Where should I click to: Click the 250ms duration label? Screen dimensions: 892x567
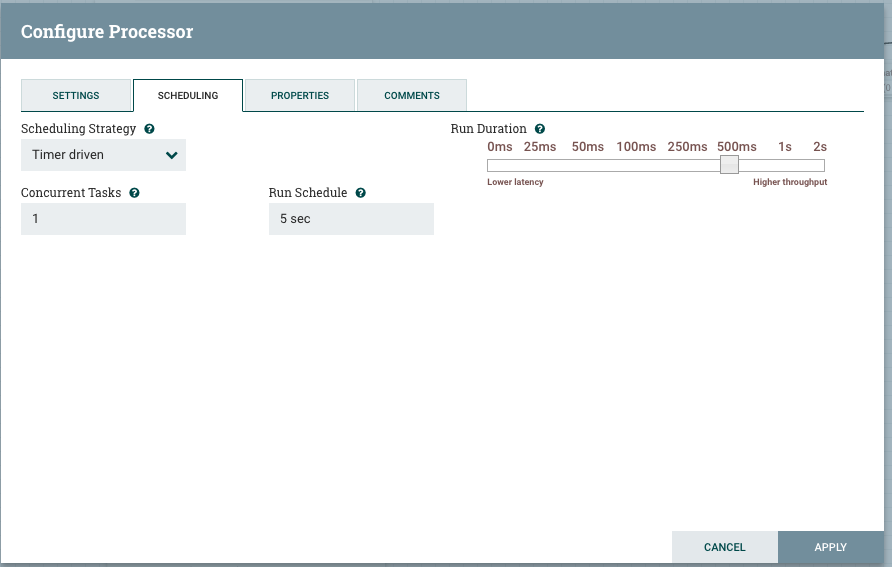pyautogui.click(x=687, y=147)
